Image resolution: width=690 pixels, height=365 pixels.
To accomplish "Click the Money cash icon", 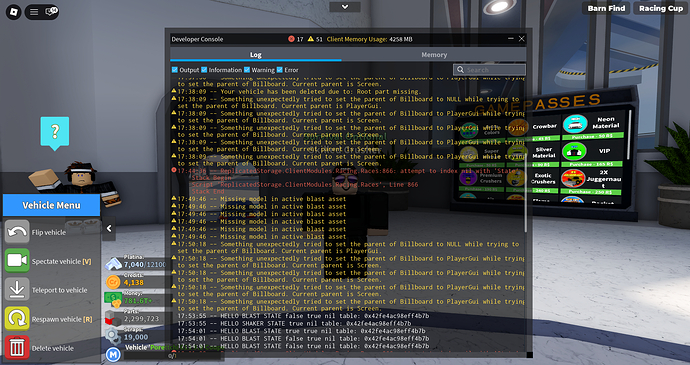I will (x=114, y=299).
